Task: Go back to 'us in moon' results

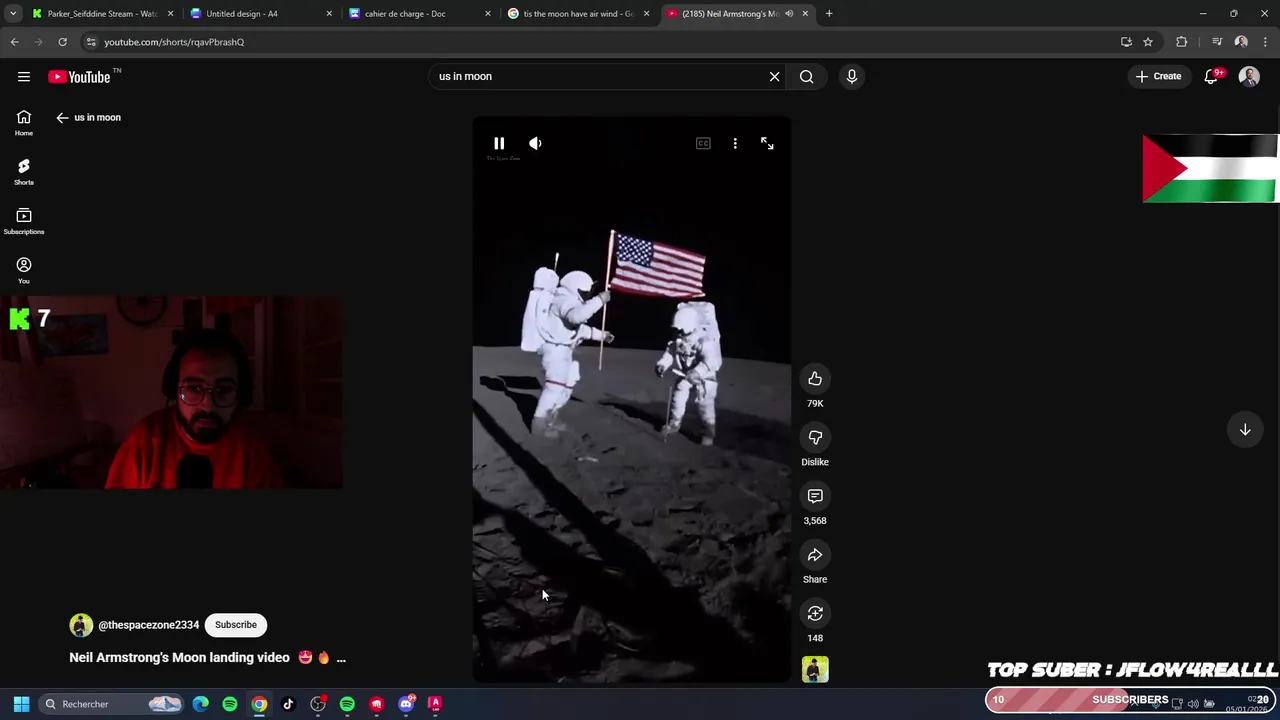Action: [62, 118]
